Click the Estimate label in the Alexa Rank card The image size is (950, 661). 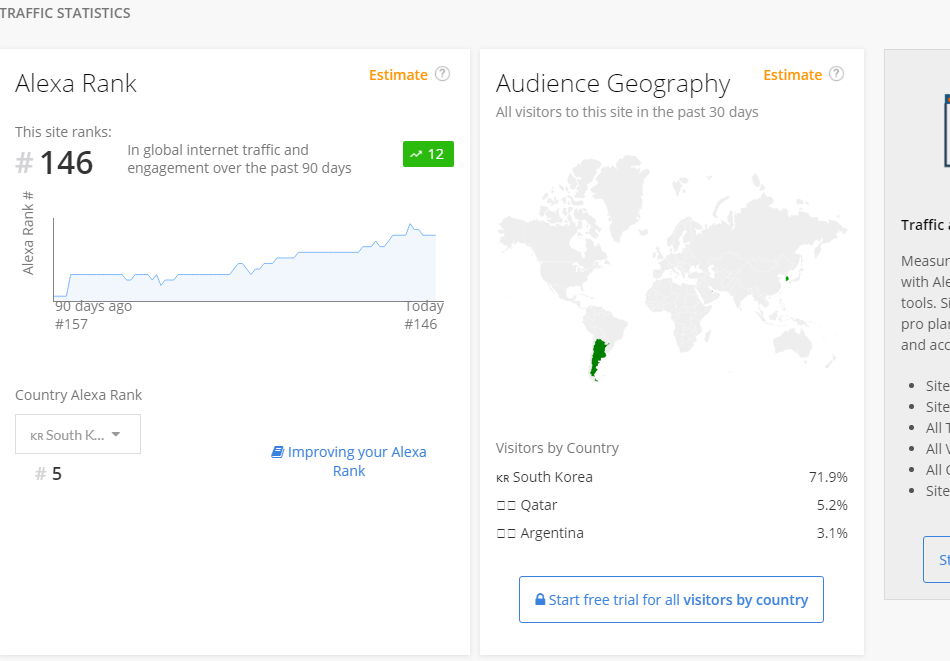(x=398, y=75)
